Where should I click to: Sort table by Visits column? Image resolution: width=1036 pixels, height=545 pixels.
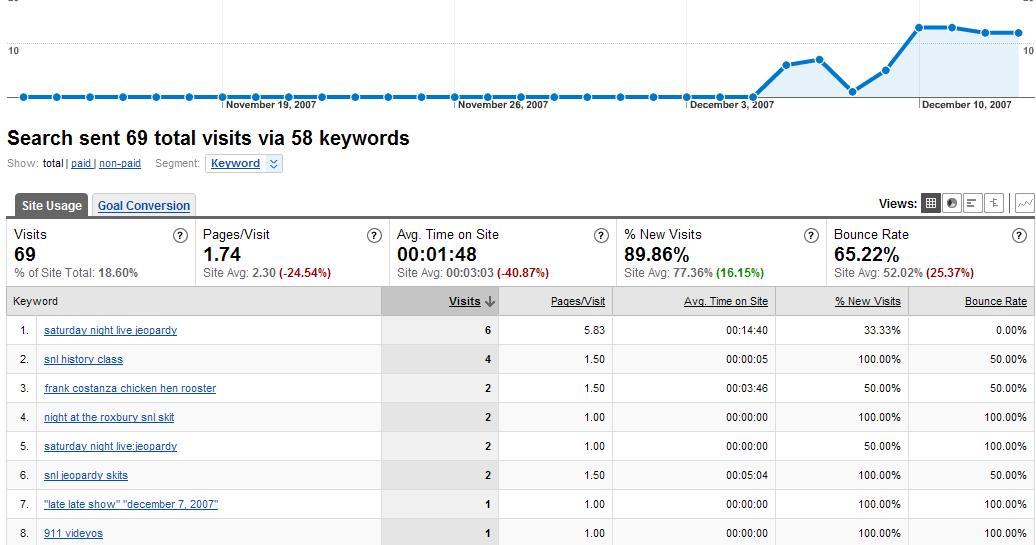click(464, 301)
